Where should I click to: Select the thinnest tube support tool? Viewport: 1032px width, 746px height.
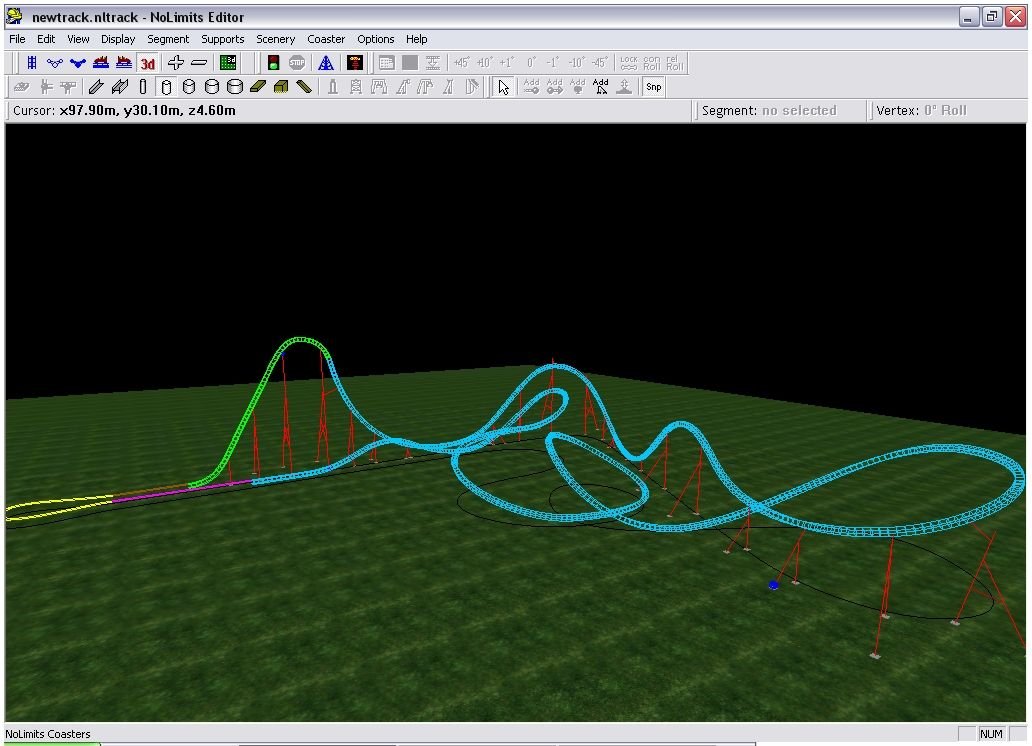pos(143,87)
